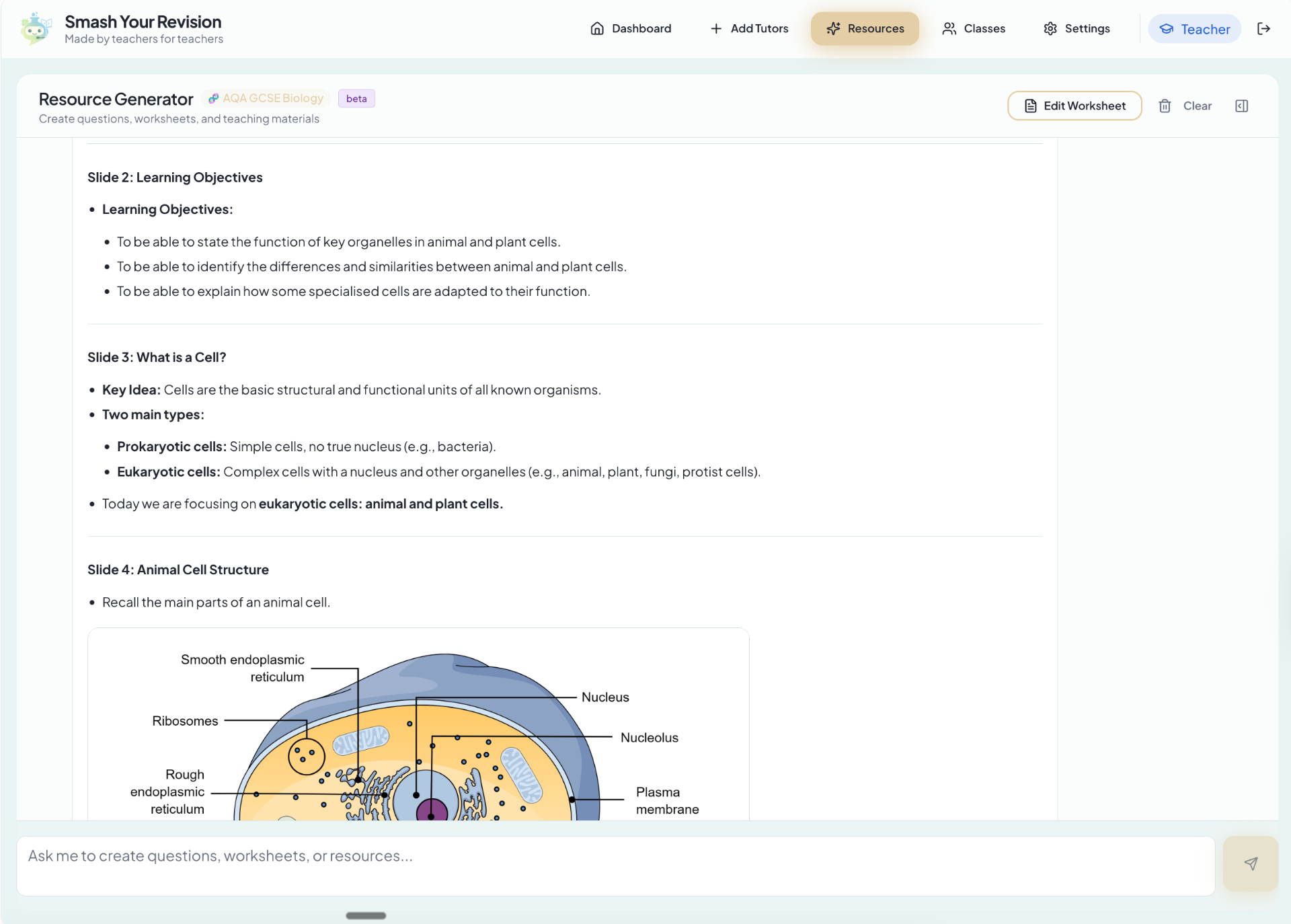Open Add Tutors from the navigation
This screenshot has height=924, width=1291.
tap(749, 28)
